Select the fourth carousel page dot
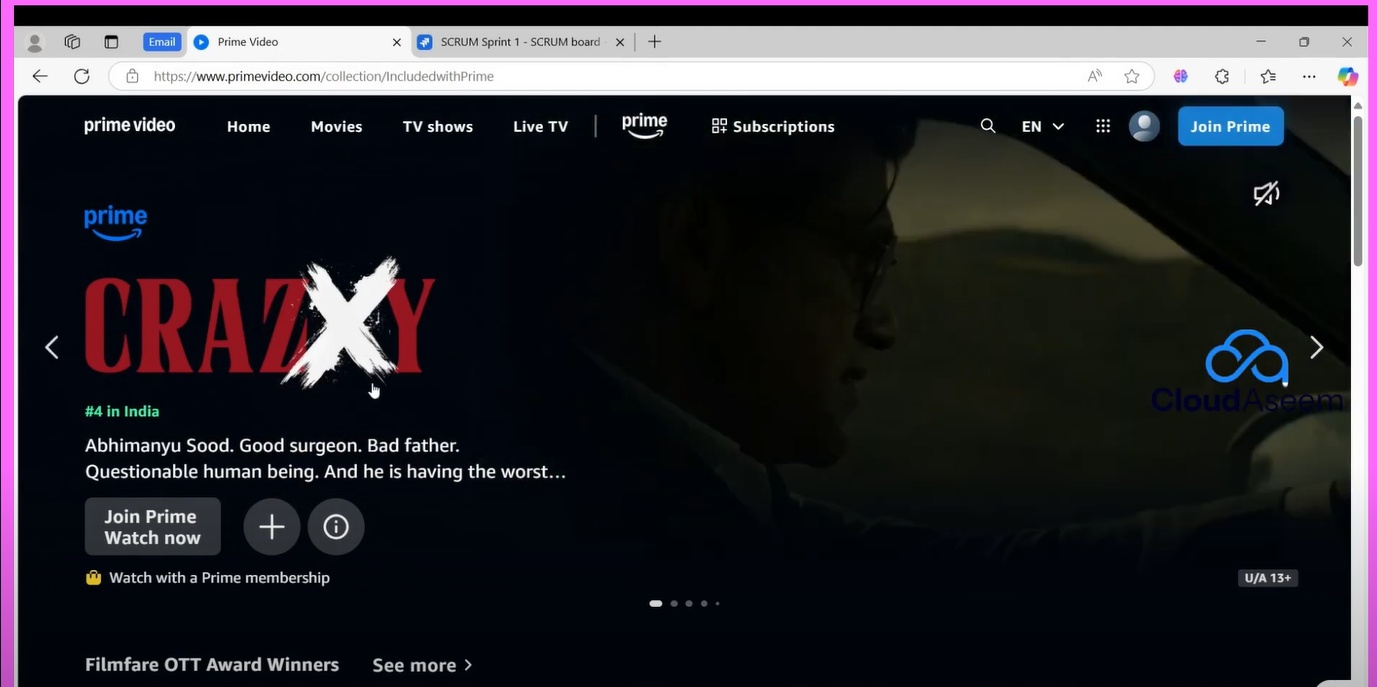 704,604
